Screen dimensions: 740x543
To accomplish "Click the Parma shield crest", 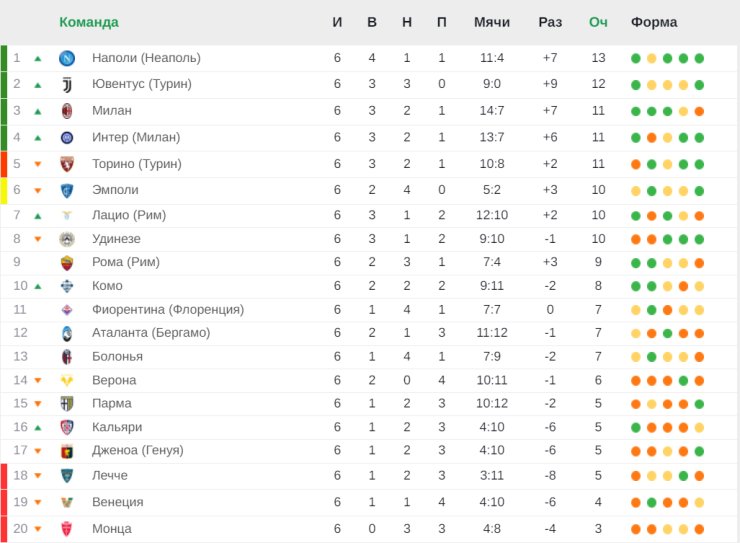I will point(67,404).
